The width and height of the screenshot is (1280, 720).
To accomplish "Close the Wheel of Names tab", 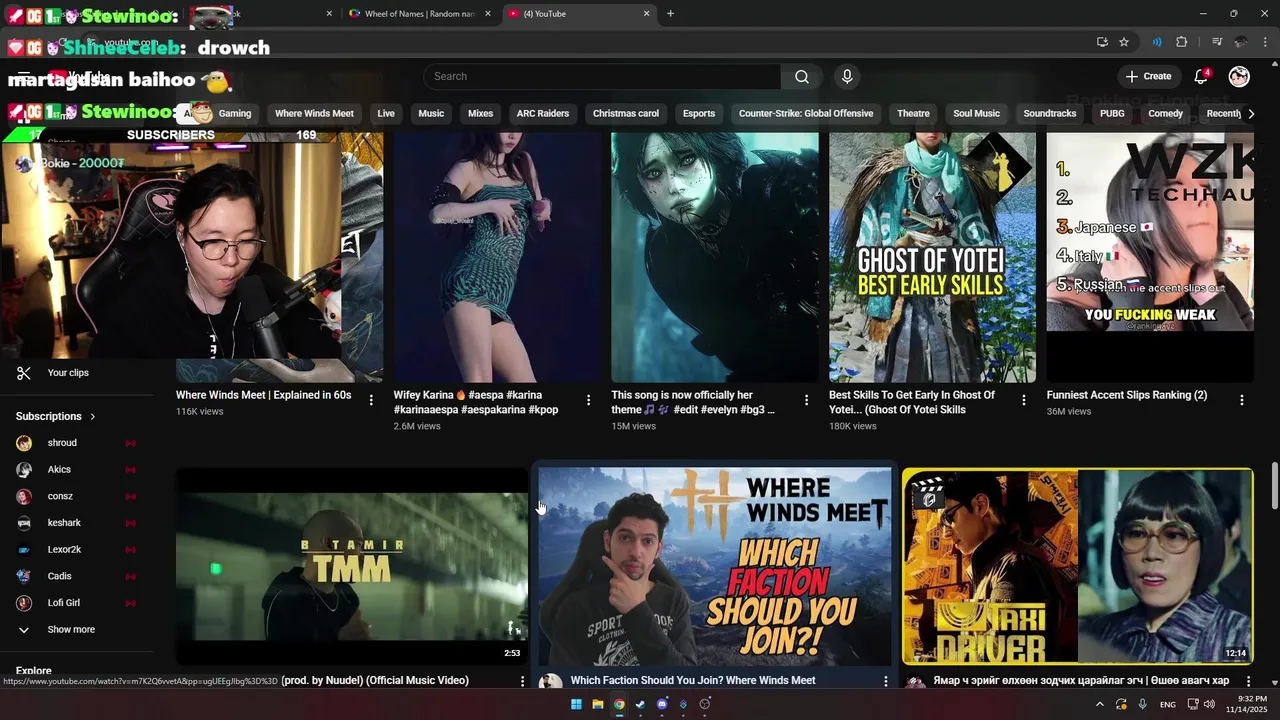I will coord(489,14).
